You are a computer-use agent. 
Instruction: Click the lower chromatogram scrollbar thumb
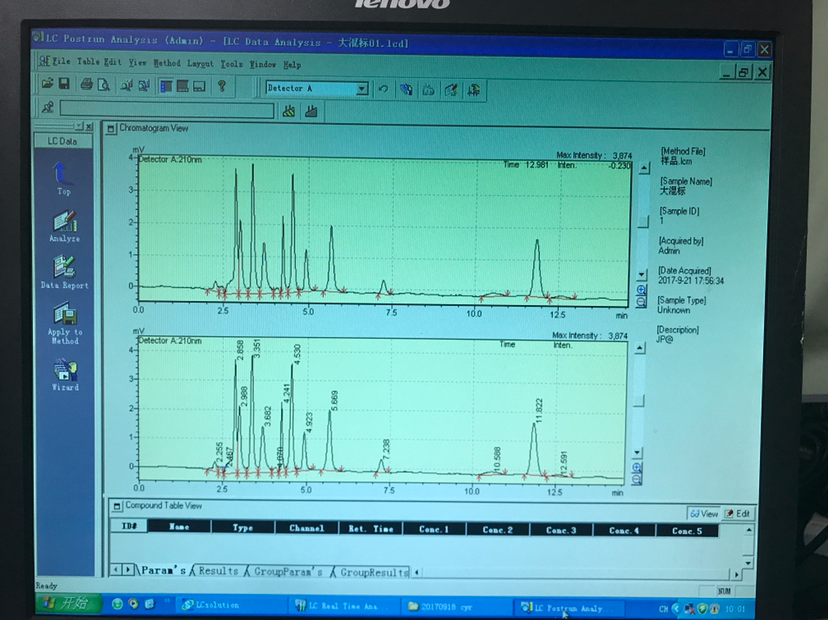(638, 401)
